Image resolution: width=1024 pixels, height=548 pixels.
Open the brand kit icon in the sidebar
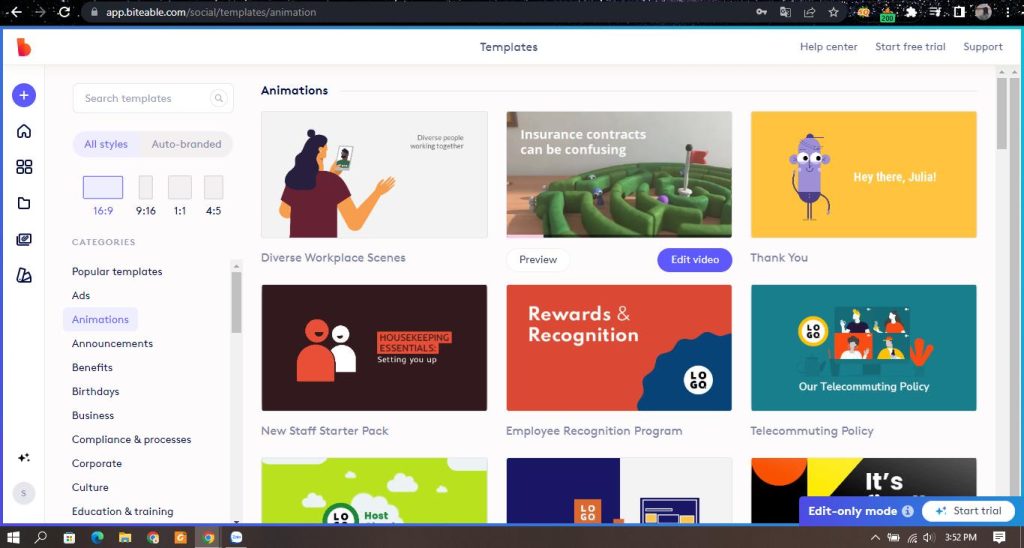24,276
